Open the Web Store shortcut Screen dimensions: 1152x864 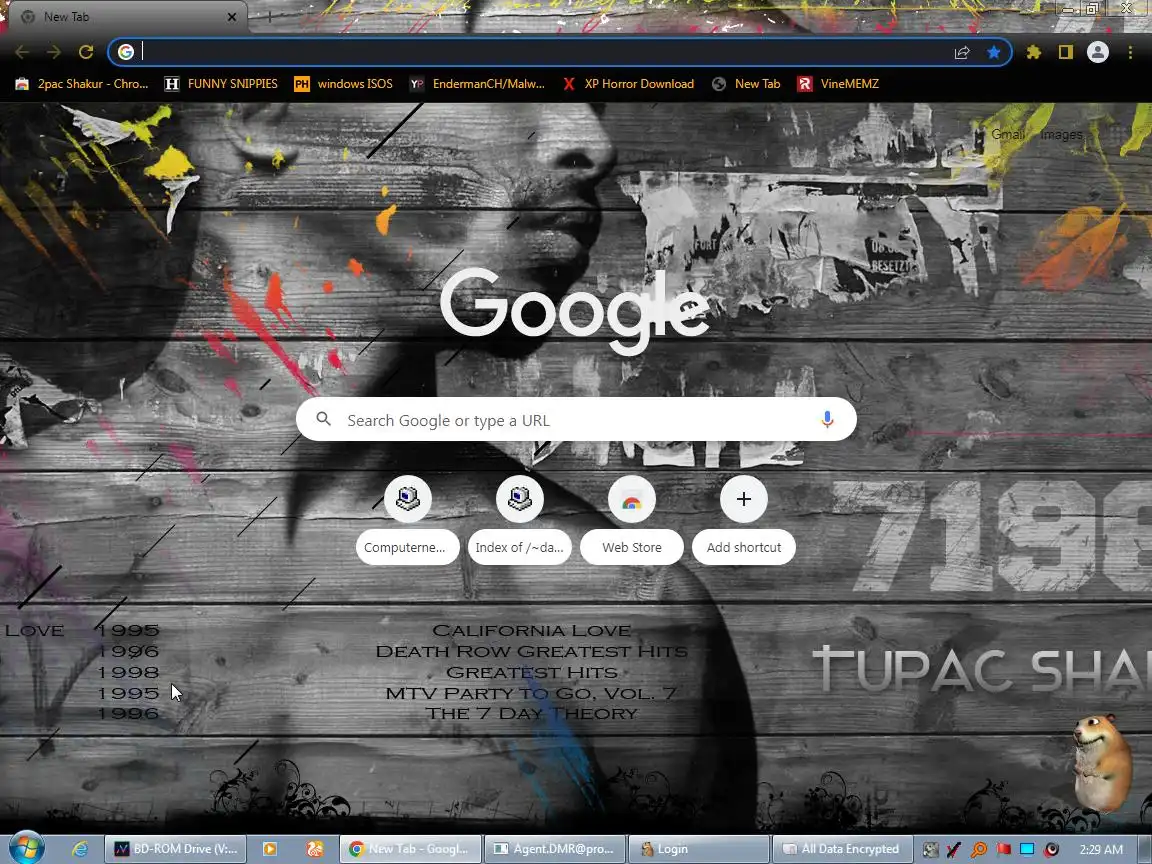[632, 520]
